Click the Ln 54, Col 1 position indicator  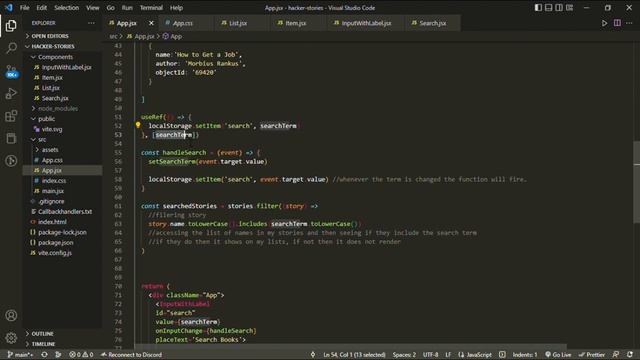pos(354,355)
